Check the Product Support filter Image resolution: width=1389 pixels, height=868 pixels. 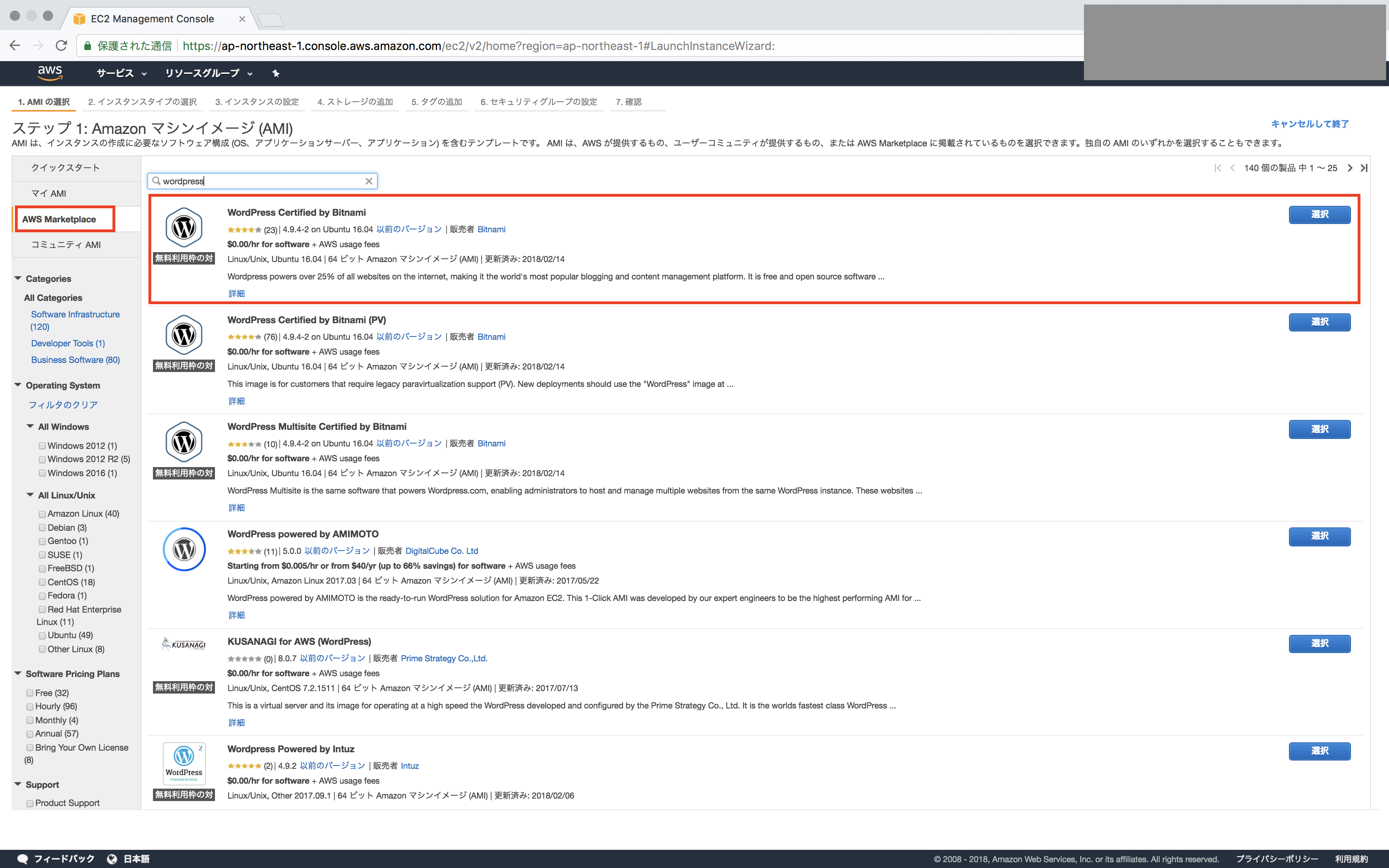click(30, 803)
